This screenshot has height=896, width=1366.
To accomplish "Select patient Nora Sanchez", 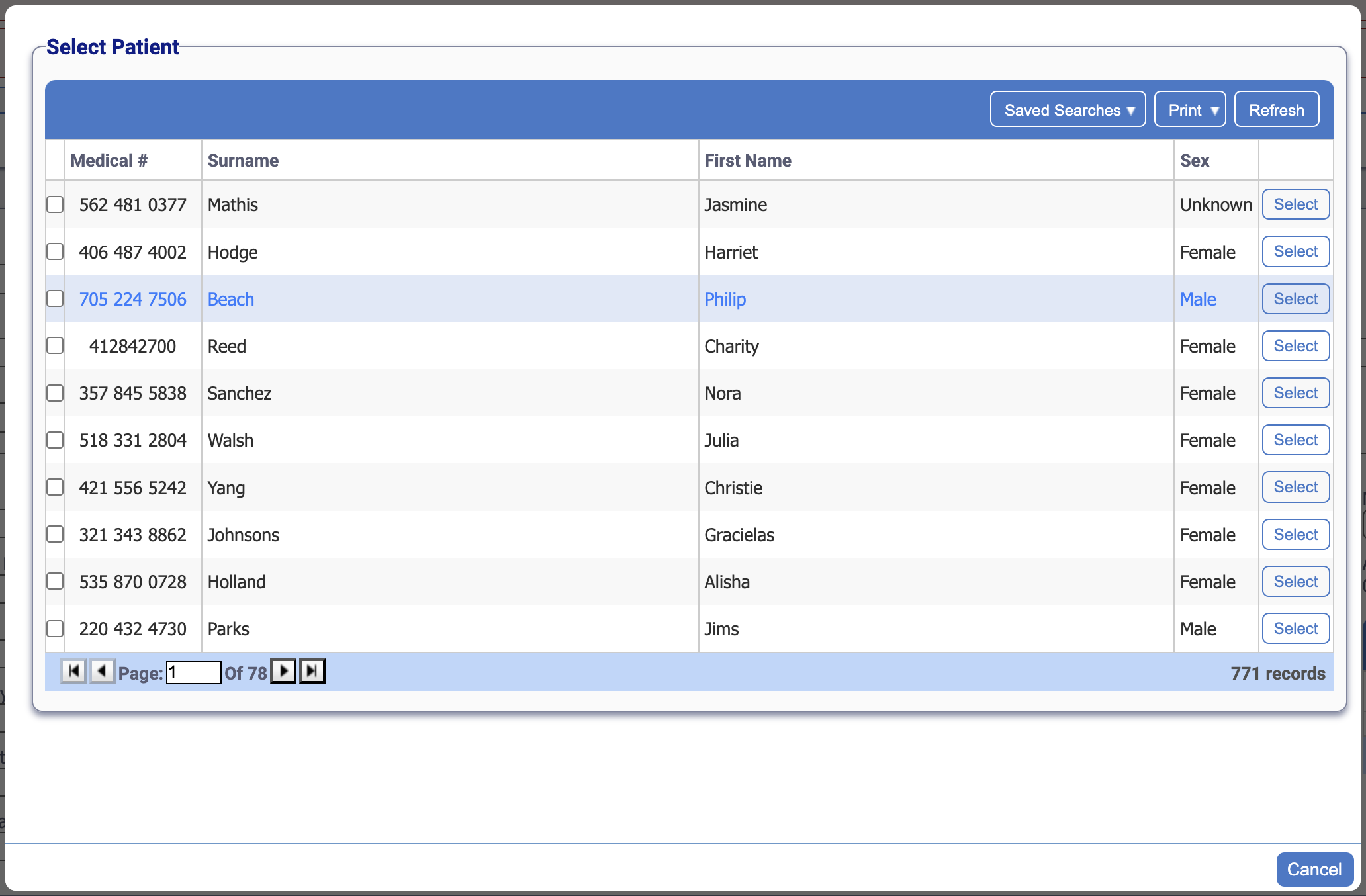I will pyautogui.click(x=1295, y=392).
